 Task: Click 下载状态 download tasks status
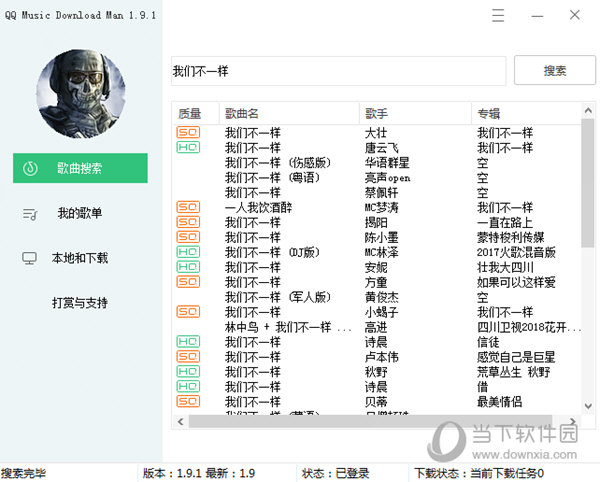coord(479,473)
